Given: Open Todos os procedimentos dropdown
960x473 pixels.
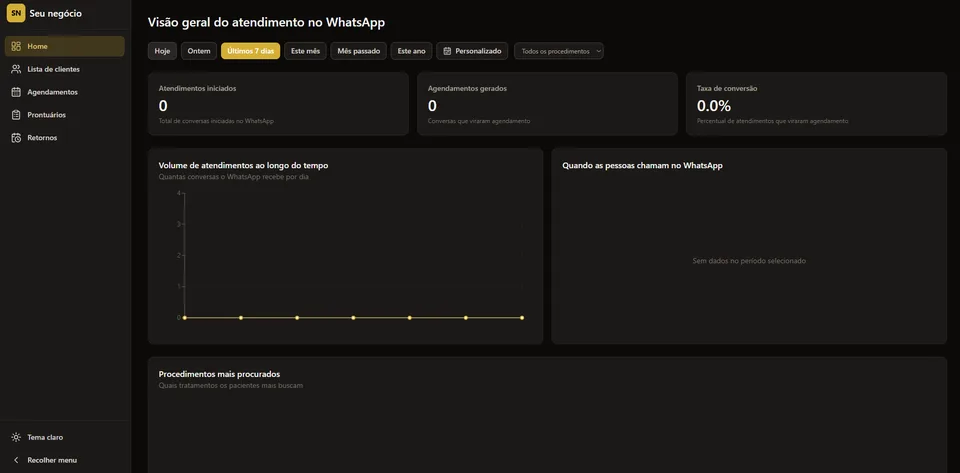Looking at the screenshot, I should [x=559, y=51].
